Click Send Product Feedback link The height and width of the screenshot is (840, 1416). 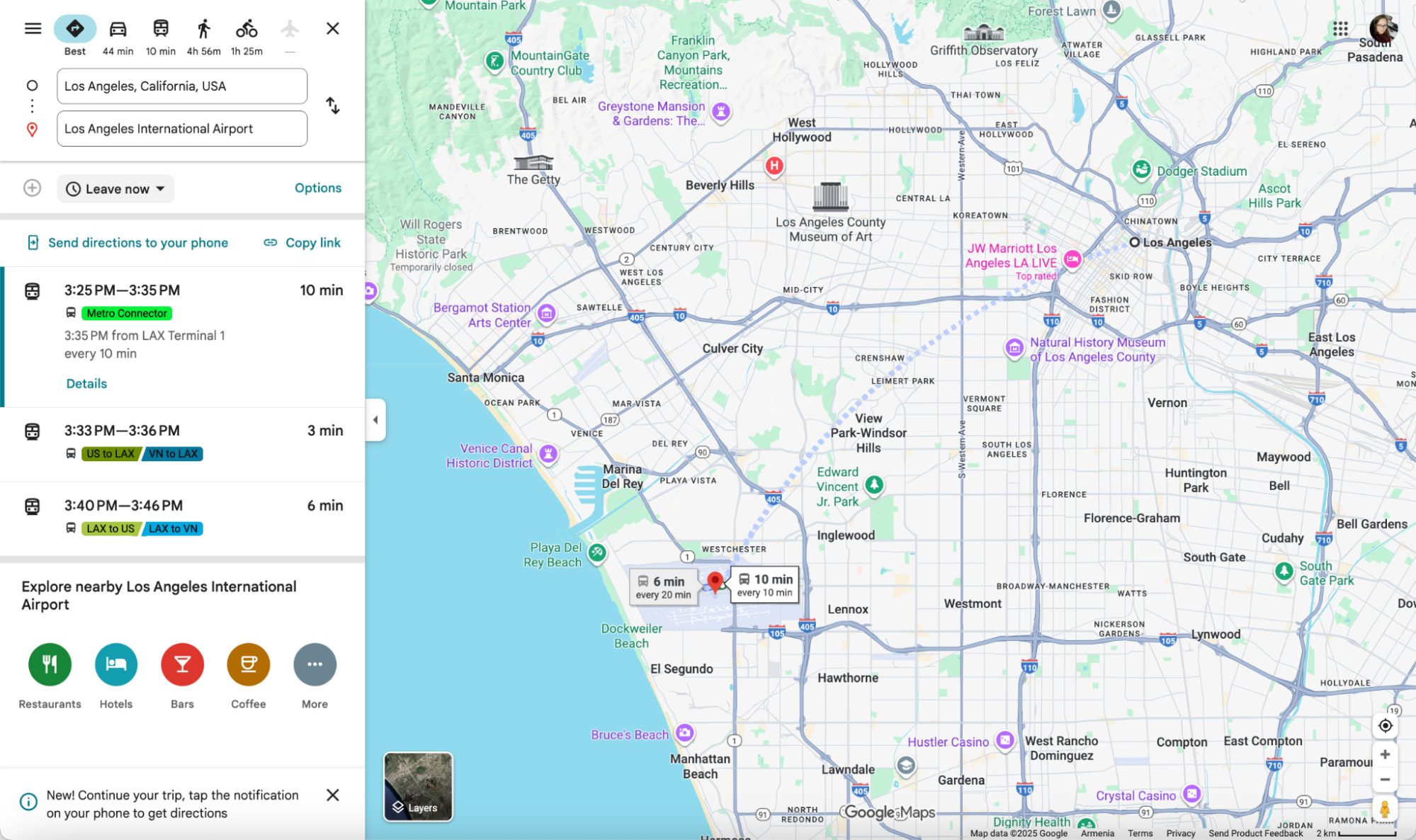[x=1255, y=833]
